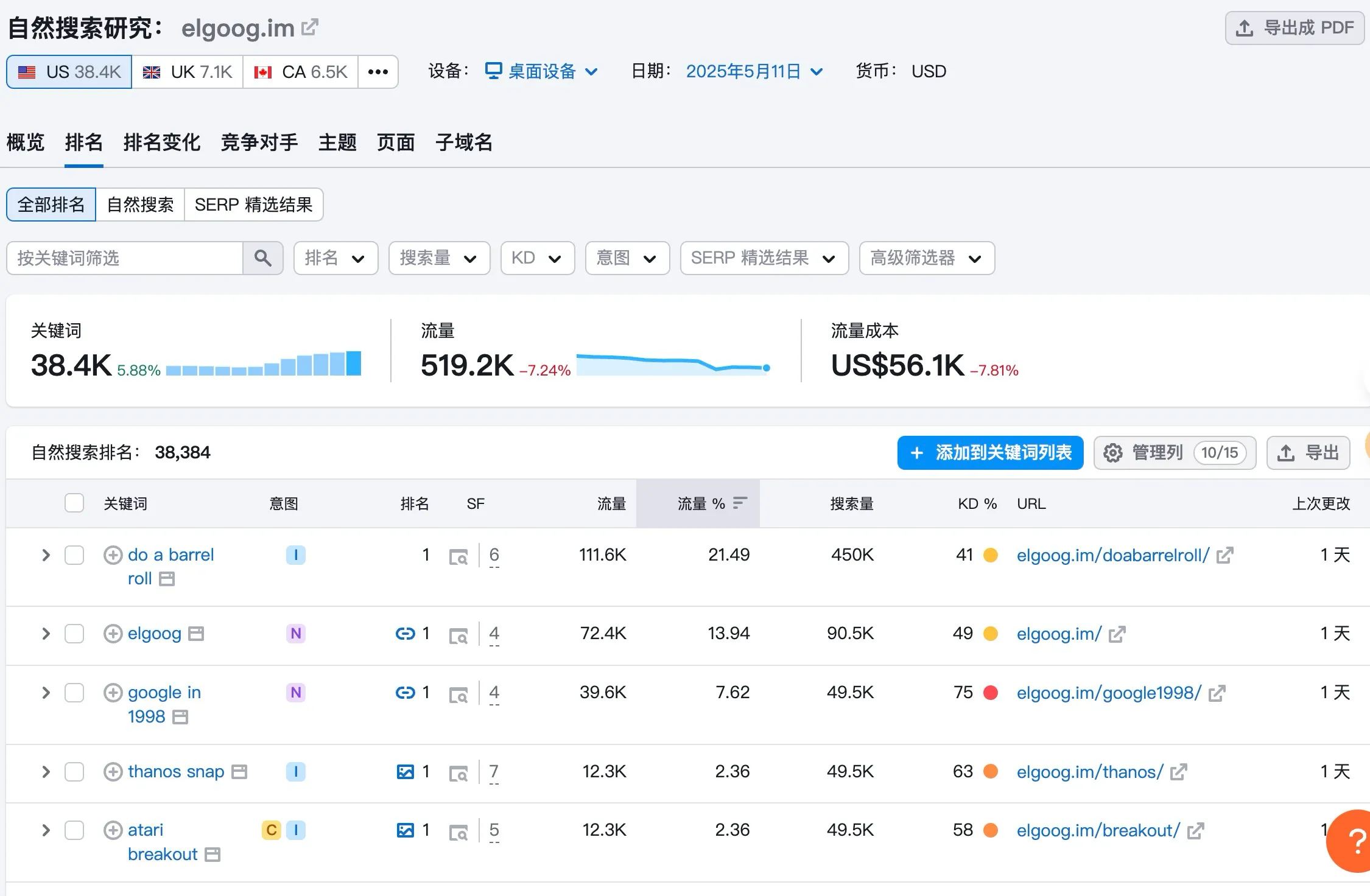Image resolution: width=1370 pixels, height=896 pixels.
Task: Click the 添加到关键词列表 button
Action: [x=989, y=453]
